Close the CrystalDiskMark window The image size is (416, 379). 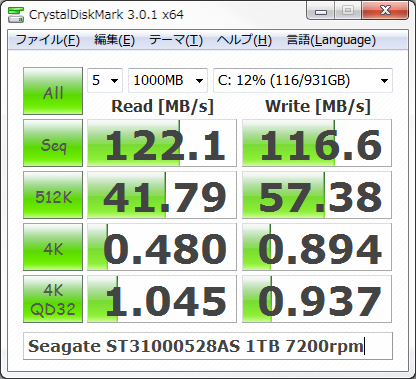point(385,11)
